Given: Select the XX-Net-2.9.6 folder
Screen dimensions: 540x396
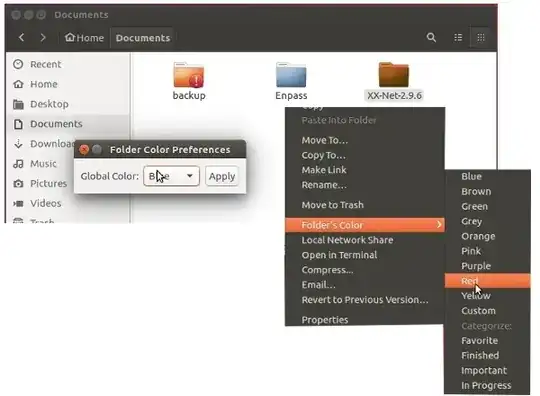Looking at the screenshot, I should pyautogui.click(x=394, y=81).
